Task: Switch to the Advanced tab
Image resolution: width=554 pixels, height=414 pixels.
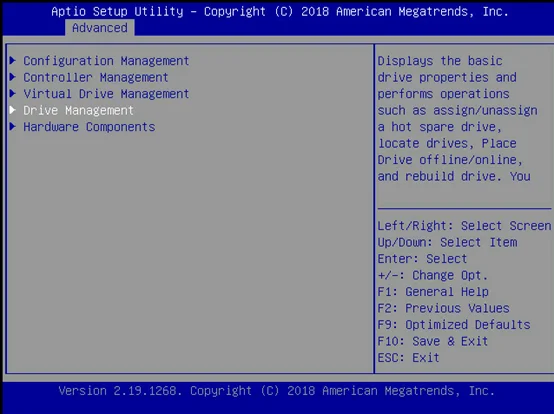Action: (x=100, y=28)
